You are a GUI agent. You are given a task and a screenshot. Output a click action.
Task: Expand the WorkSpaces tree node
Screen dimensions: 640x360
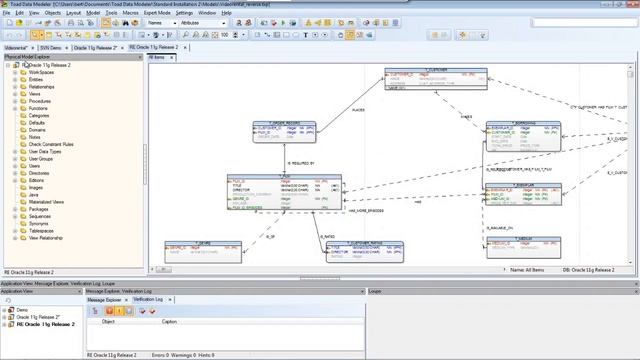point(15,72)
